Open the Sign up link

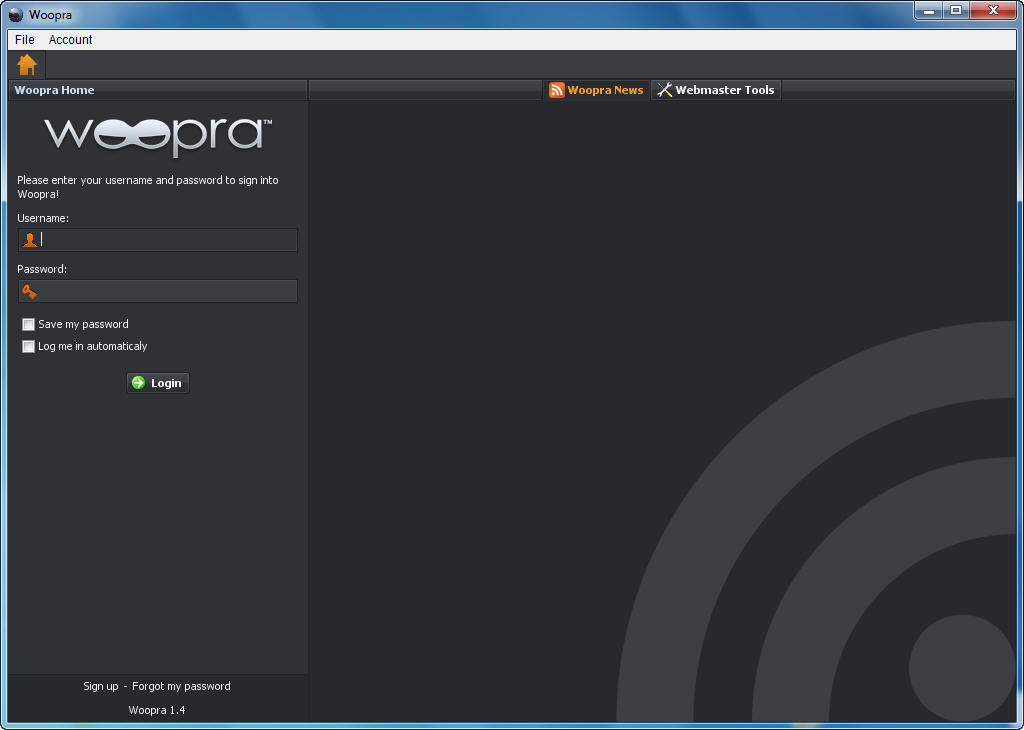101,686
